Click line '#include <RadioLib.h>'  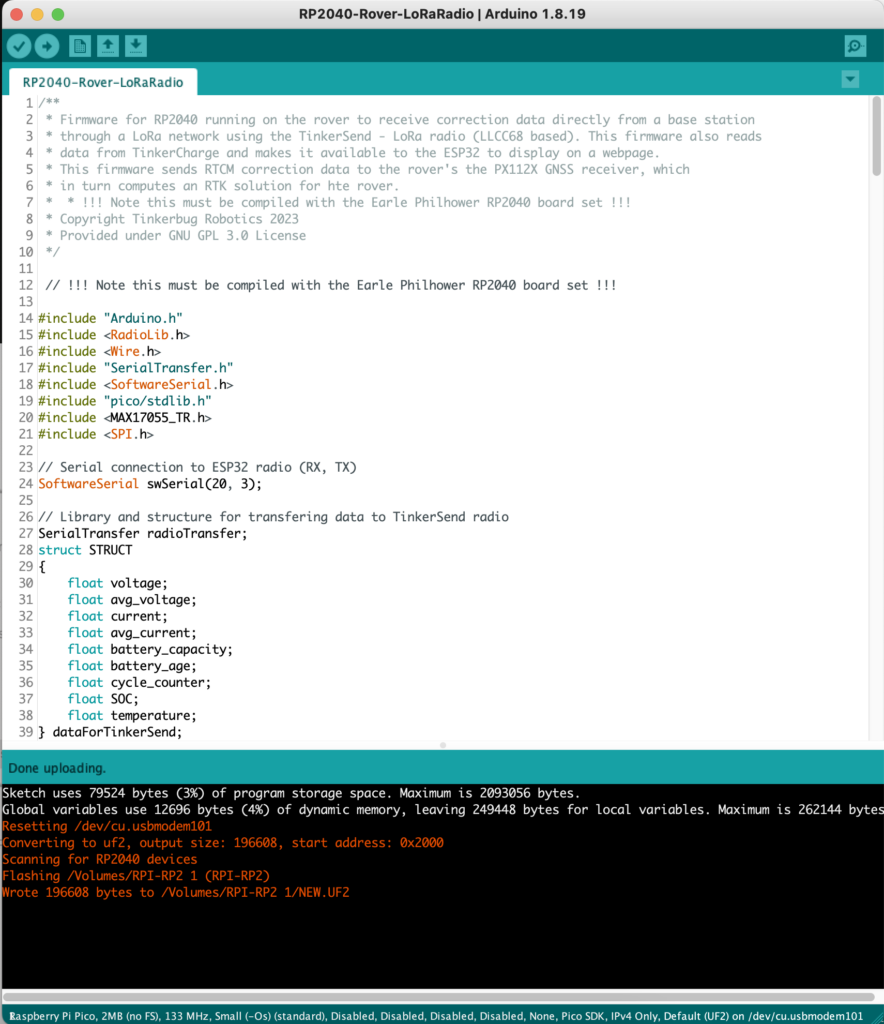coord(114,335)
